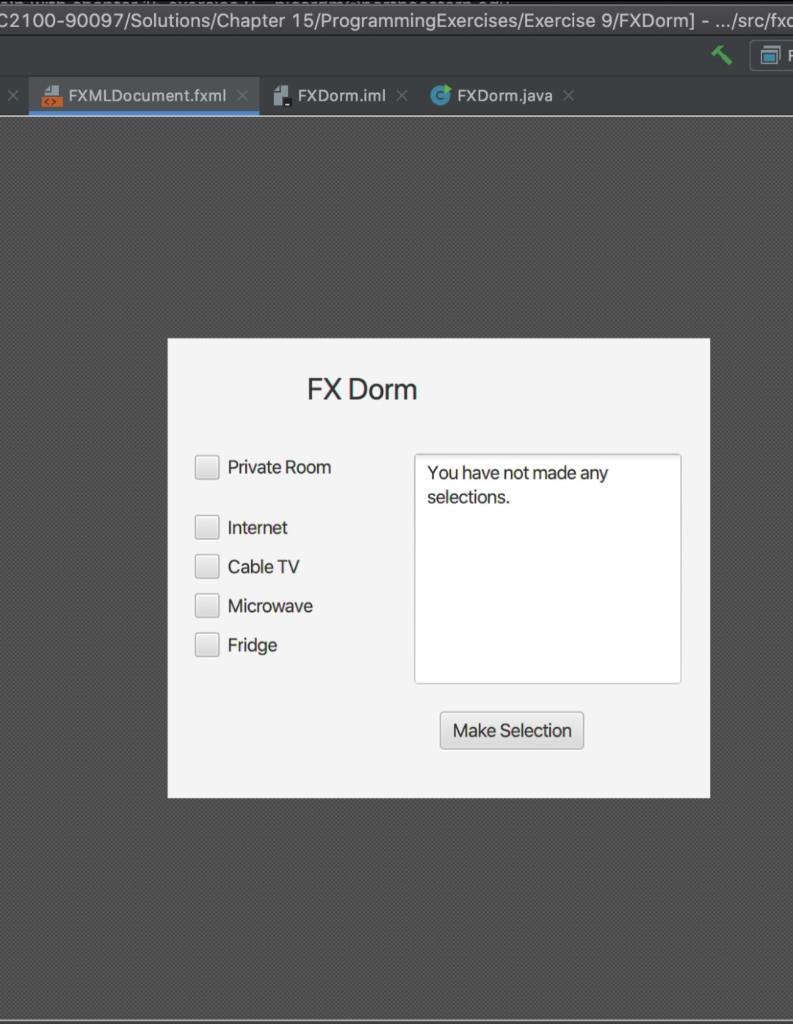Click the Make Selection button
This screenshot has width=793, height=1024.
pos(511,730)
